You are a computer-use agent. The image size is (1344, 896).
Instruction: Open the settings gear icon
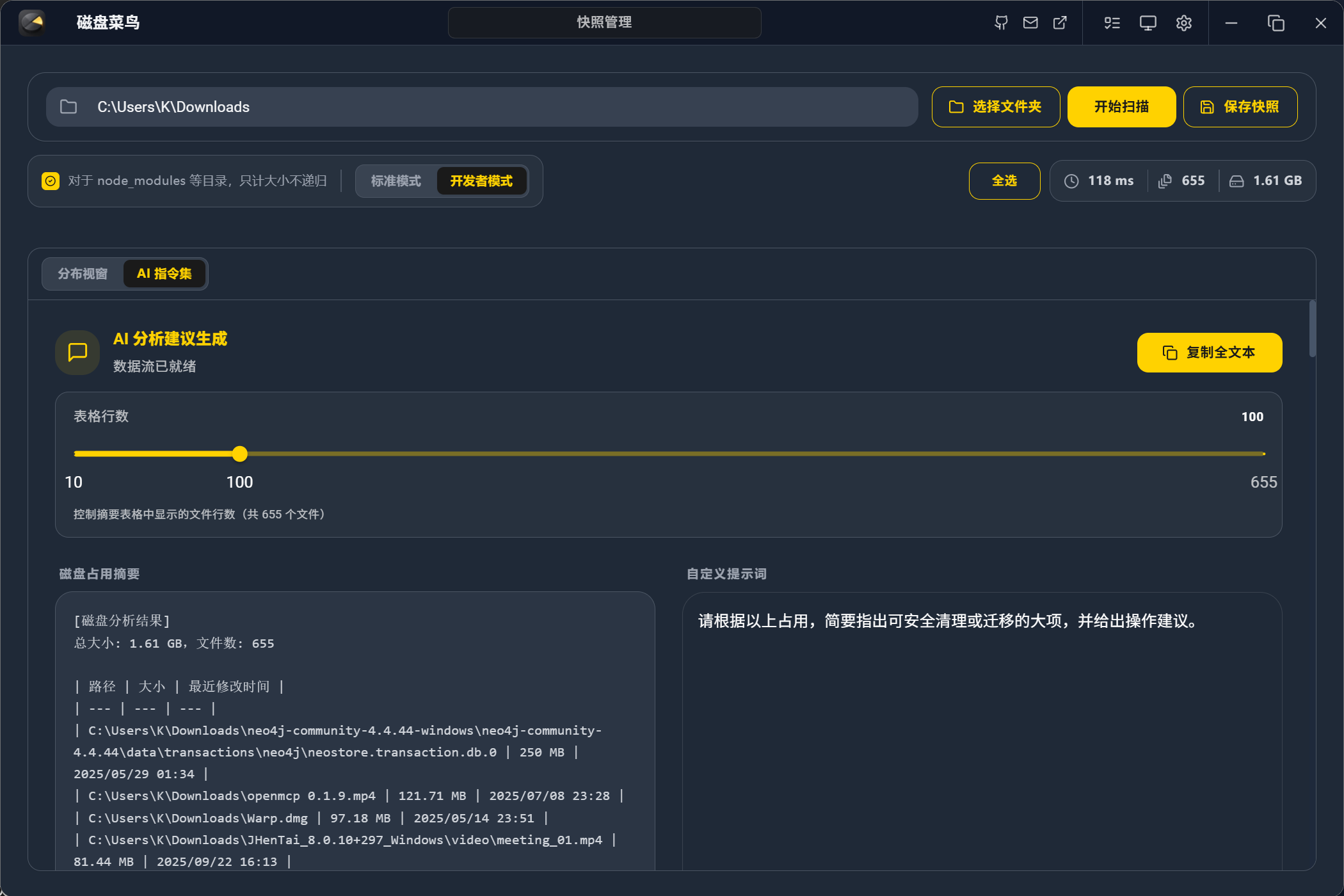[1183, 22]
